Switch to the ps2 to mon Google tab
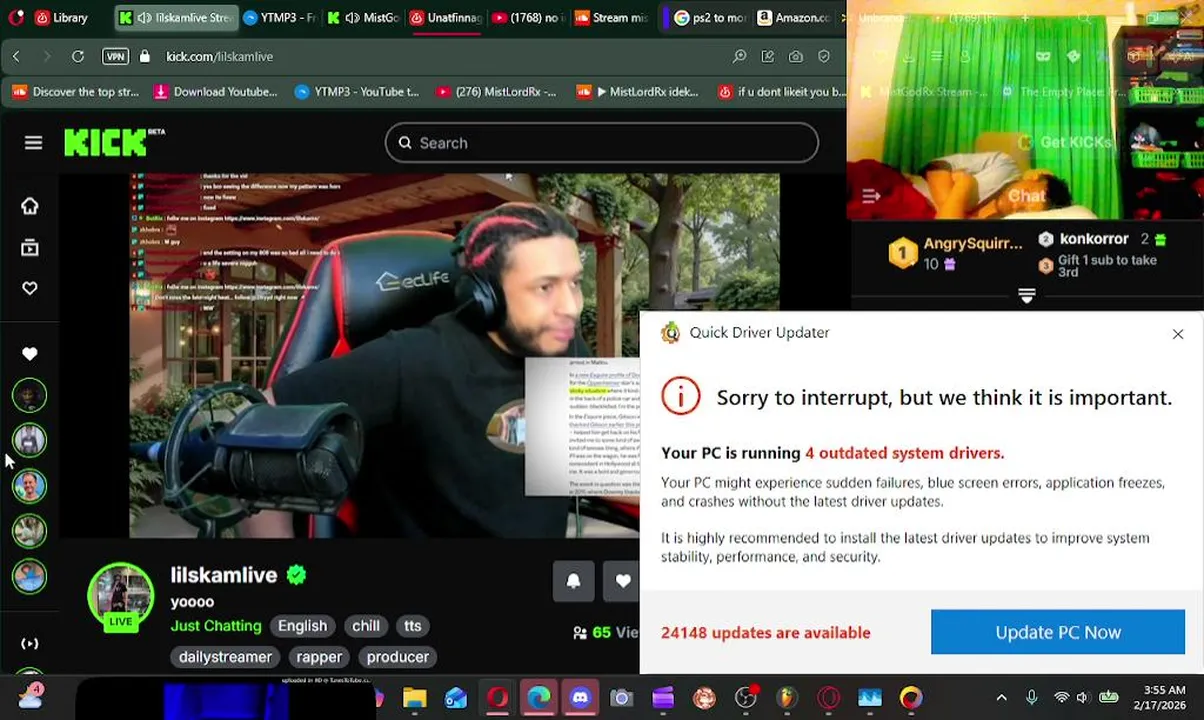The height and width of the screenshot is (720, 1204). (710, 18)
